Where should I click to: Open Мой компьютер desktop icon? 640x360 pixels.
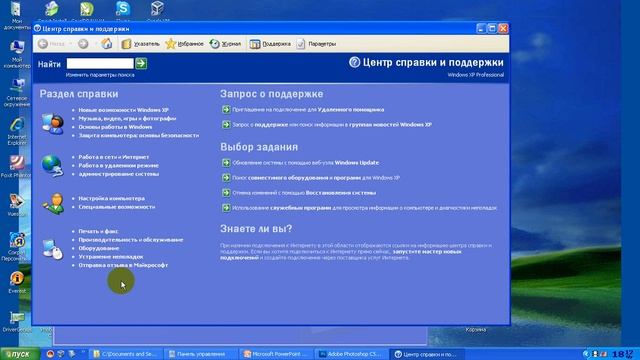(17, 54)
